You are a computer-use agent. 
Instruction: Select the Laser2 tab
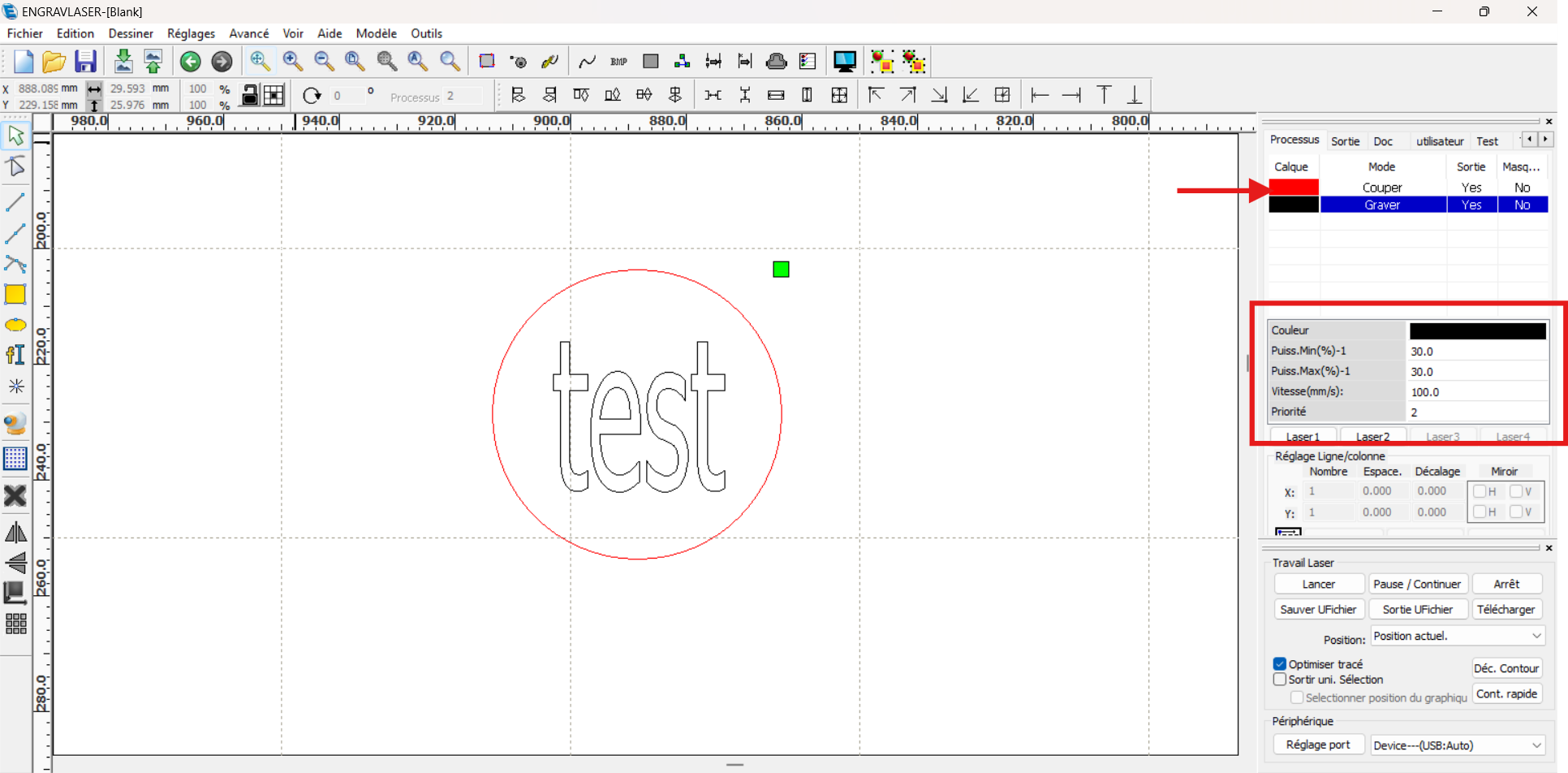pos(1372,436)
